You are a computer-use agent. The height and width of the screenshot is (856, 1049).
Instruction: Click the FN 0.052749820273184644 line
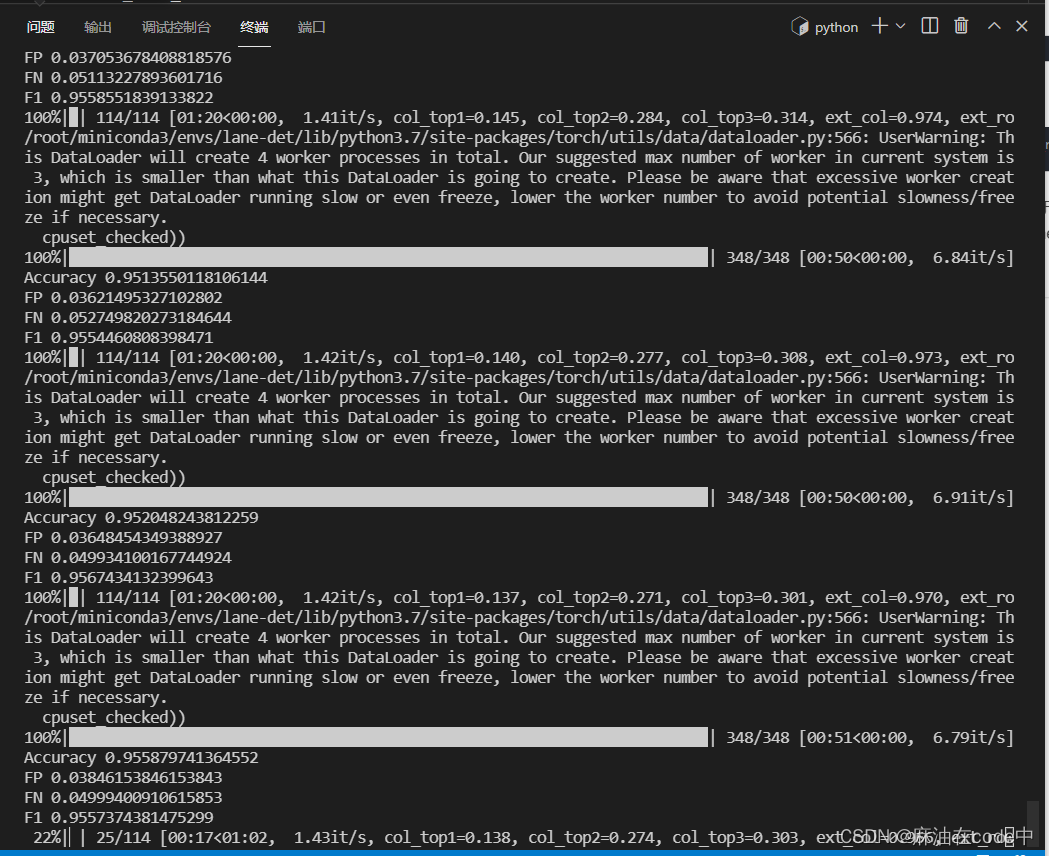(x=128, y=318)
